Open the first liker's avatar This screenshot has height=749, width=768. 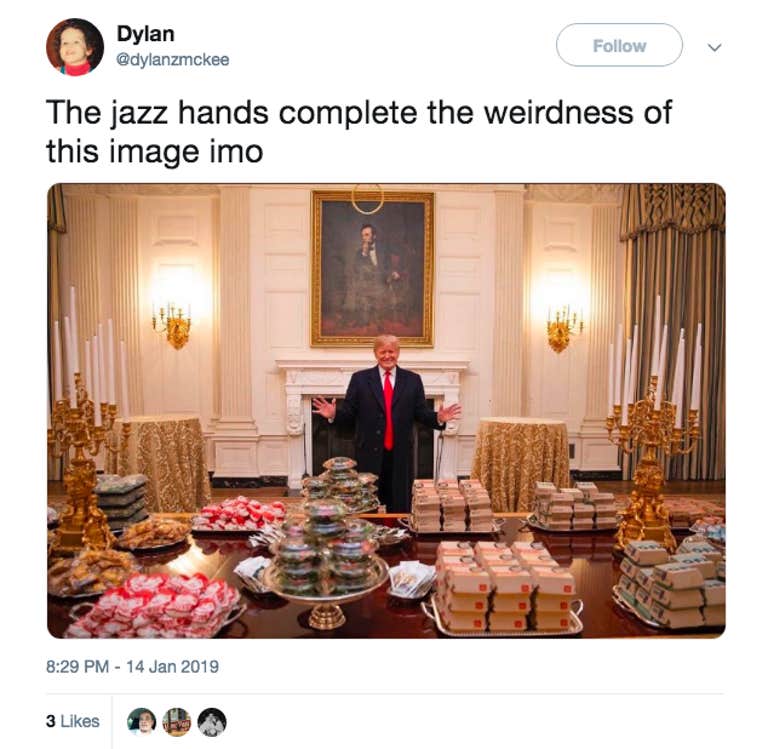tap(141, 722)
